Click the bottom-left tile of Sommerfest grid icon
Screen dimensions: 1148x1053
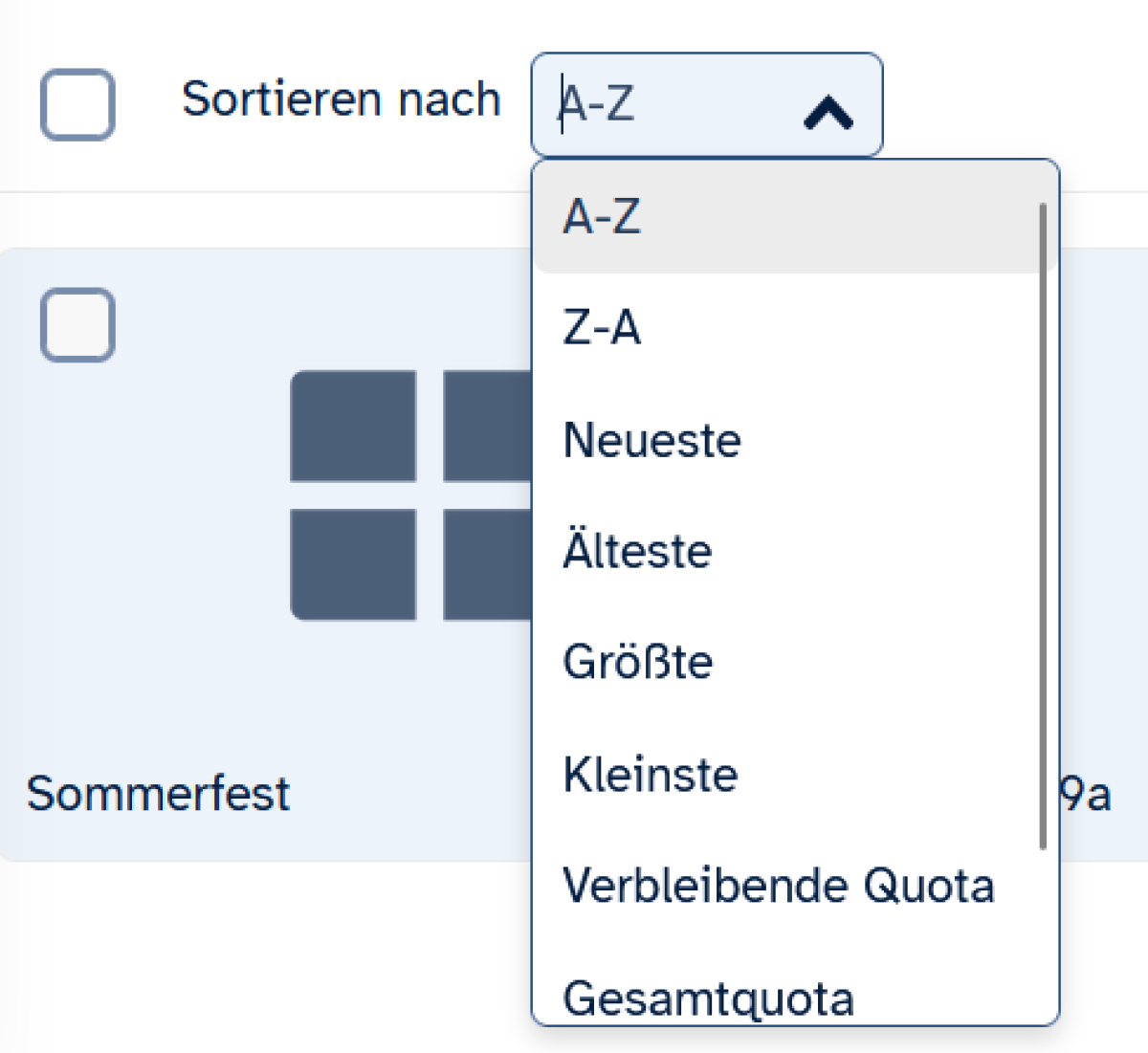click(353, 564)
